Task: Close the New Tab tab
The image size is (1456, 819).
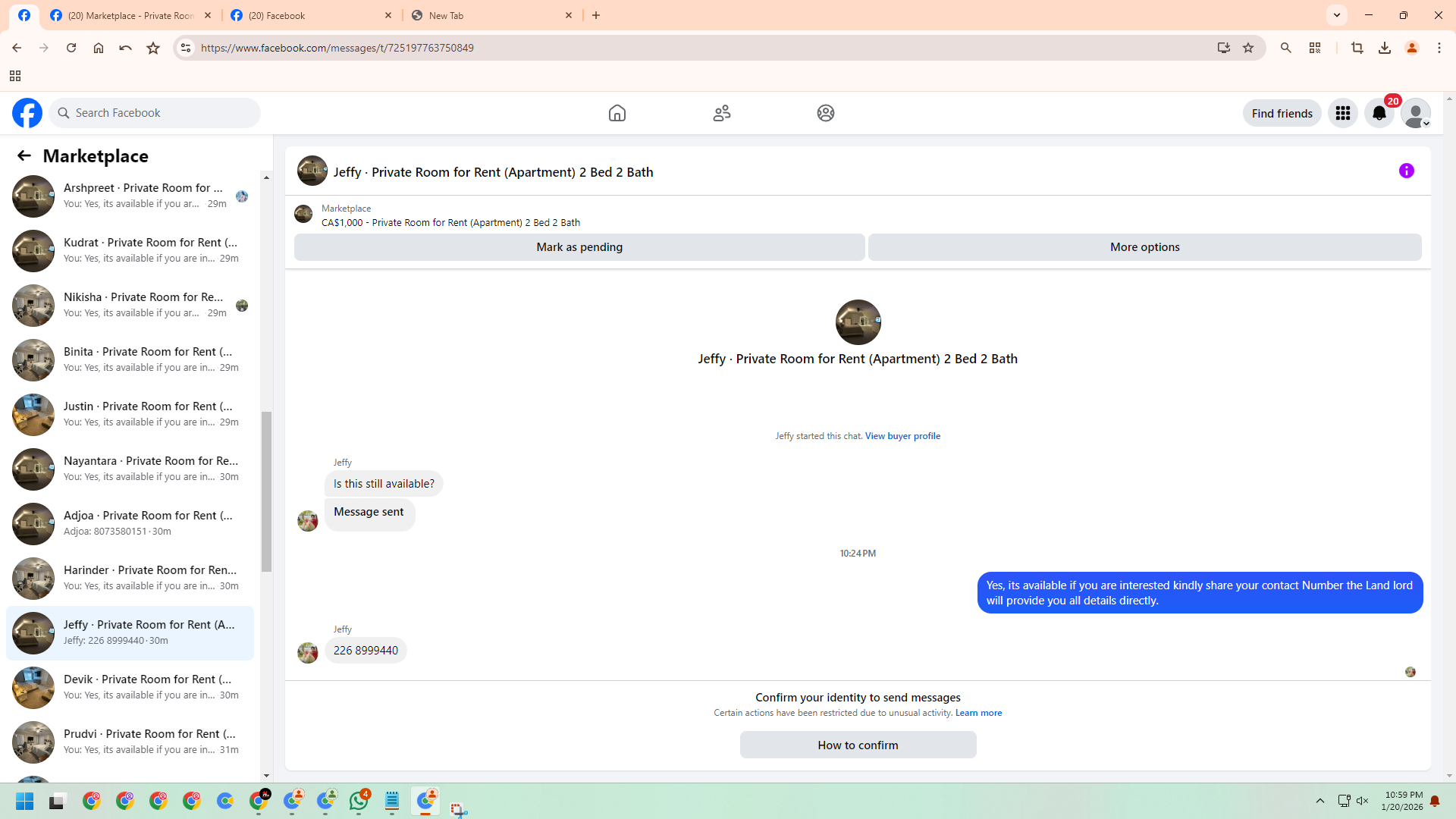Action: point(569,15)
